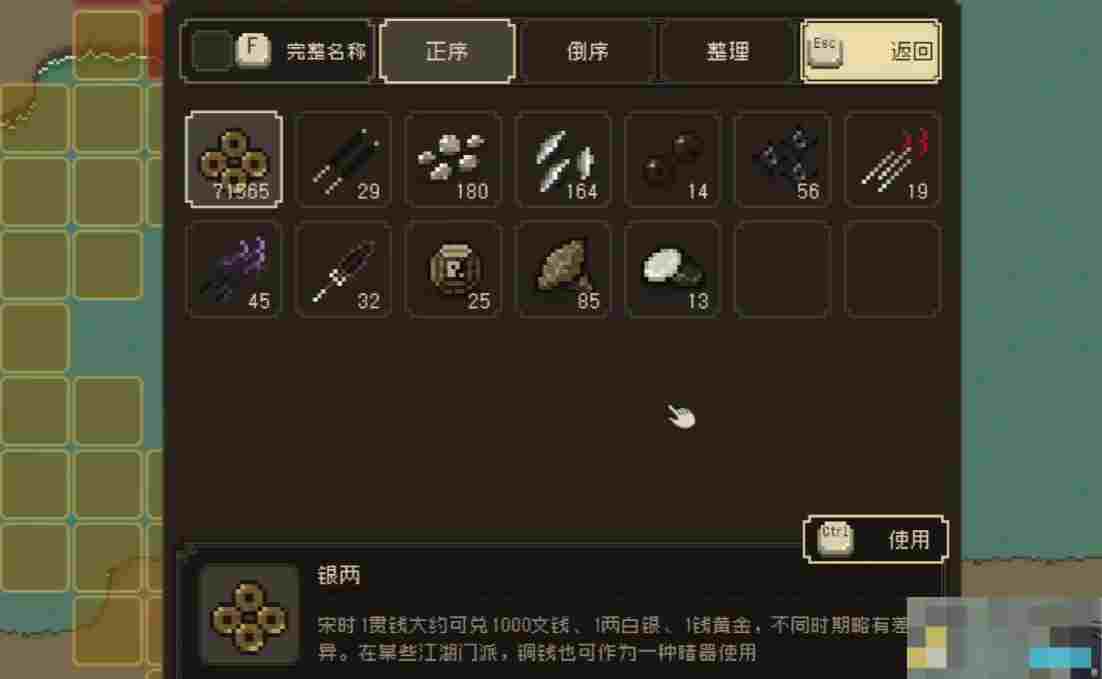Select the silver leaf blades item 164
The image size is (1102, 679).
[x=563, y=160]
